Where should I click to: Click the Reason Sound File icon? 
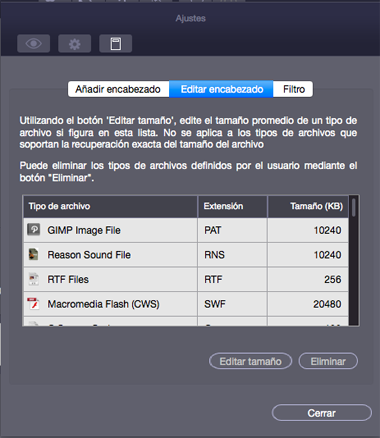(33, 254)
